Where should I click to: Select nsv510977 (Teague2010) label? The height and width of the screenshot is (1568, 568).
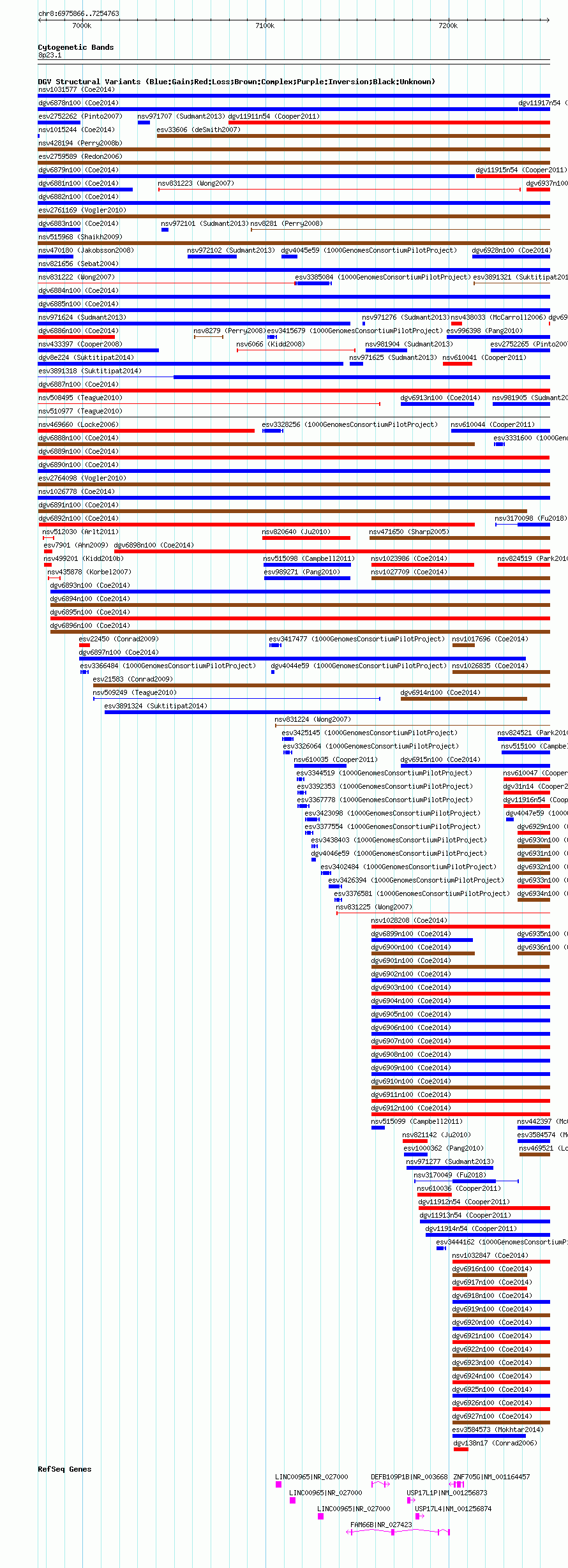coord(80,411)
